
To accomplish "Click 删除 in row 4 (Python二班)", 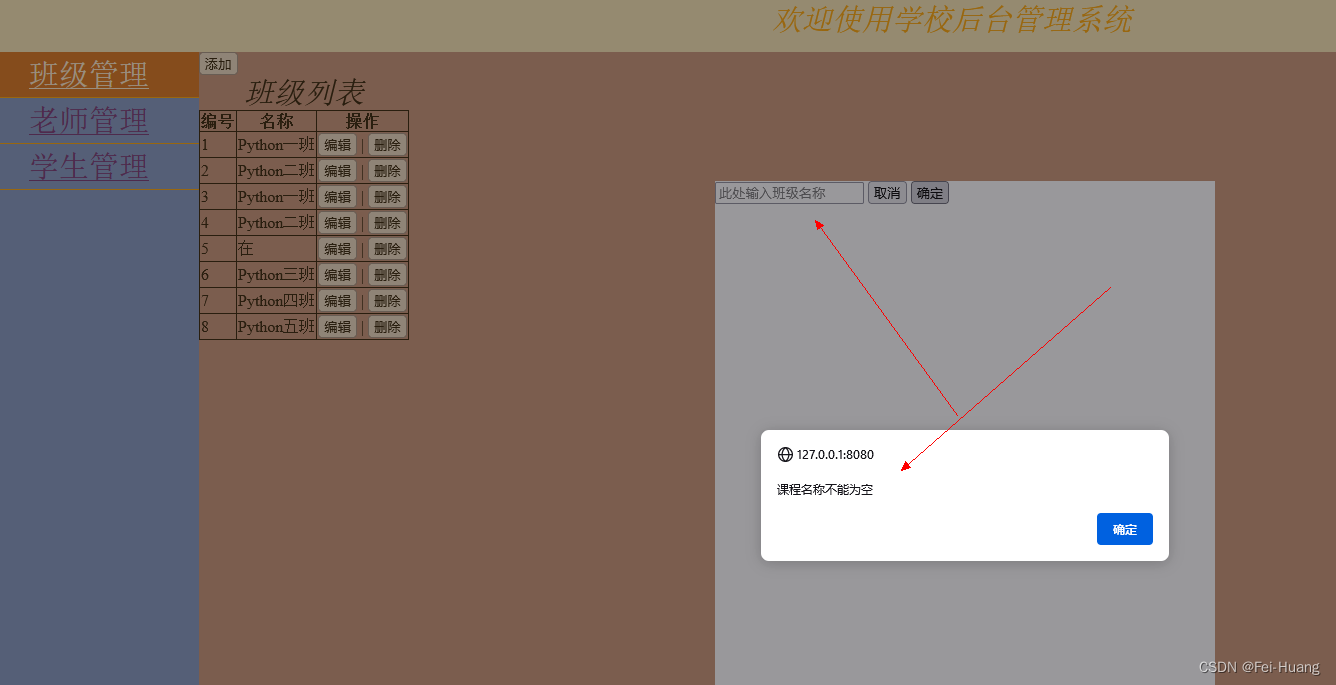I will pos(387,223).
